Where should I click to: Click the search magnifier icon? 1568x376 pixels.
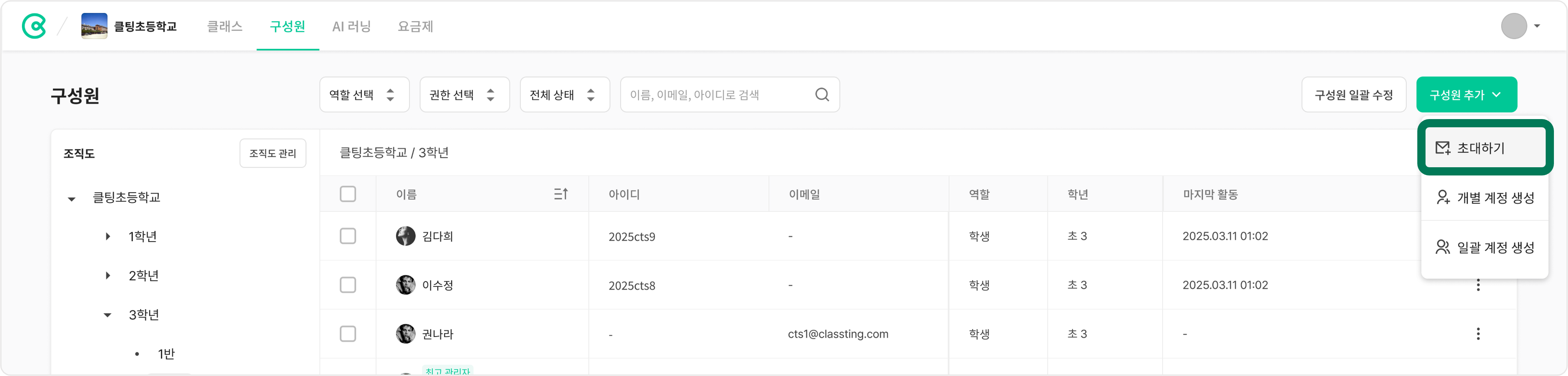[x=822, y=94]
